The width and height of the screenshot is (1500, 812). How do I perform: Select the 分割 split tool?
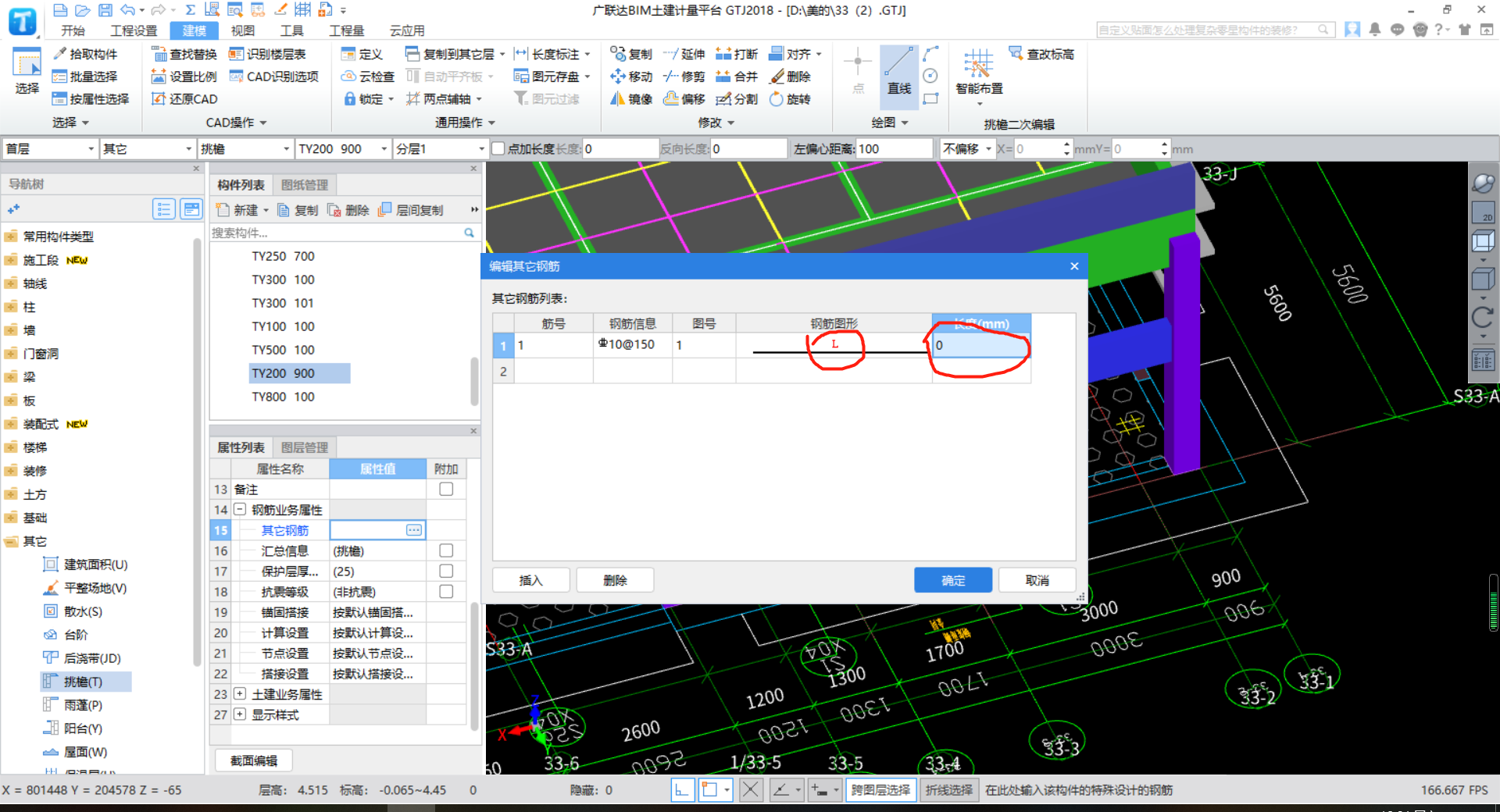[737, 99]
